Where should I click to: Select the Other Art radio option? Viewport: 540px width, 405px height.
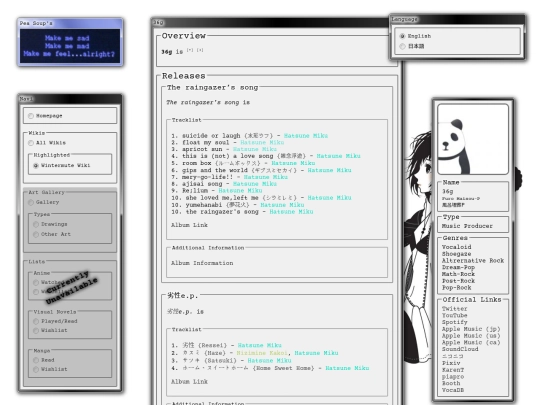[36, 234]
